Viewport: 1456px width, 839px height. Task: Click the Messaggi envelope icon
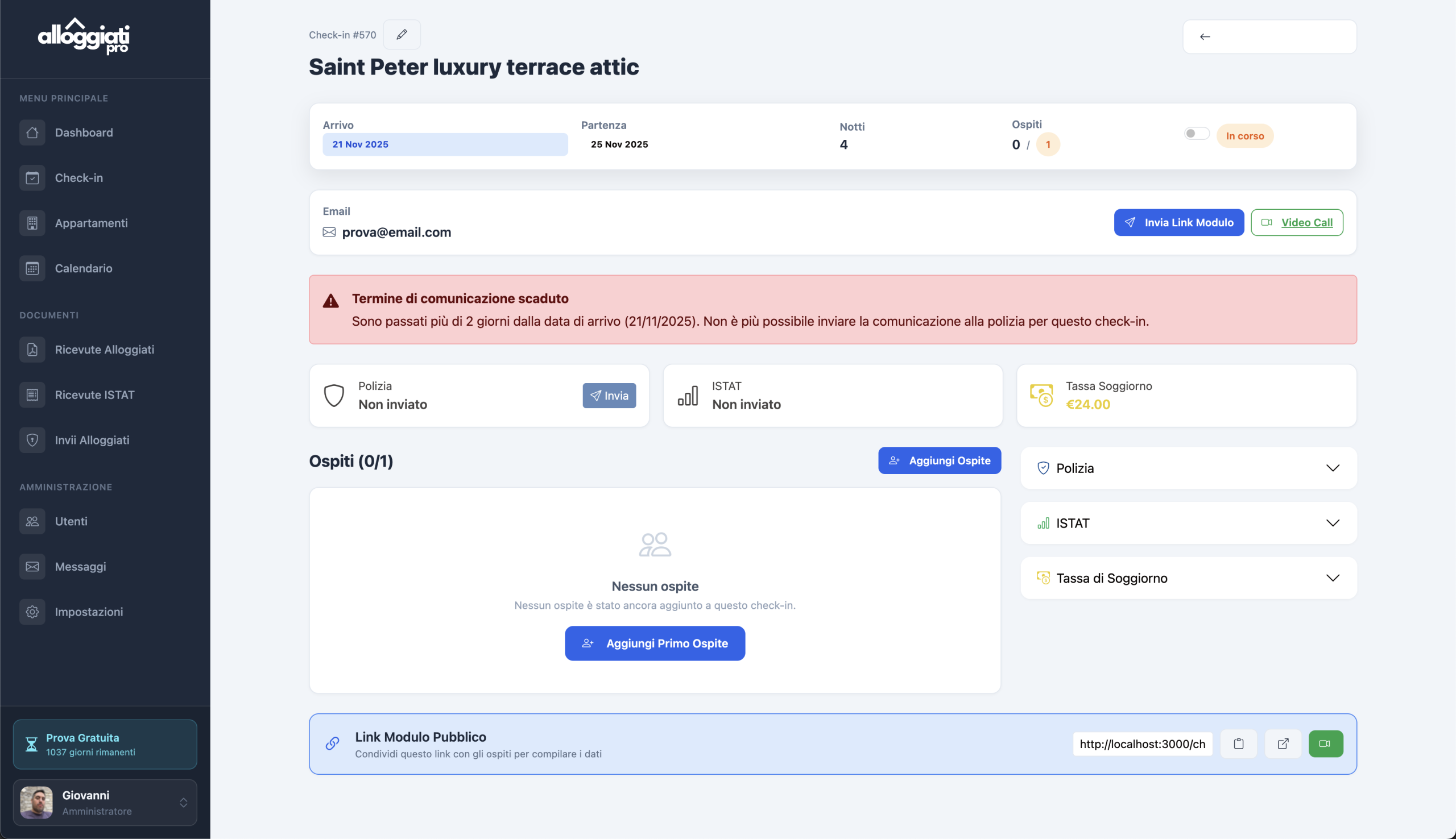click(32, 567)
